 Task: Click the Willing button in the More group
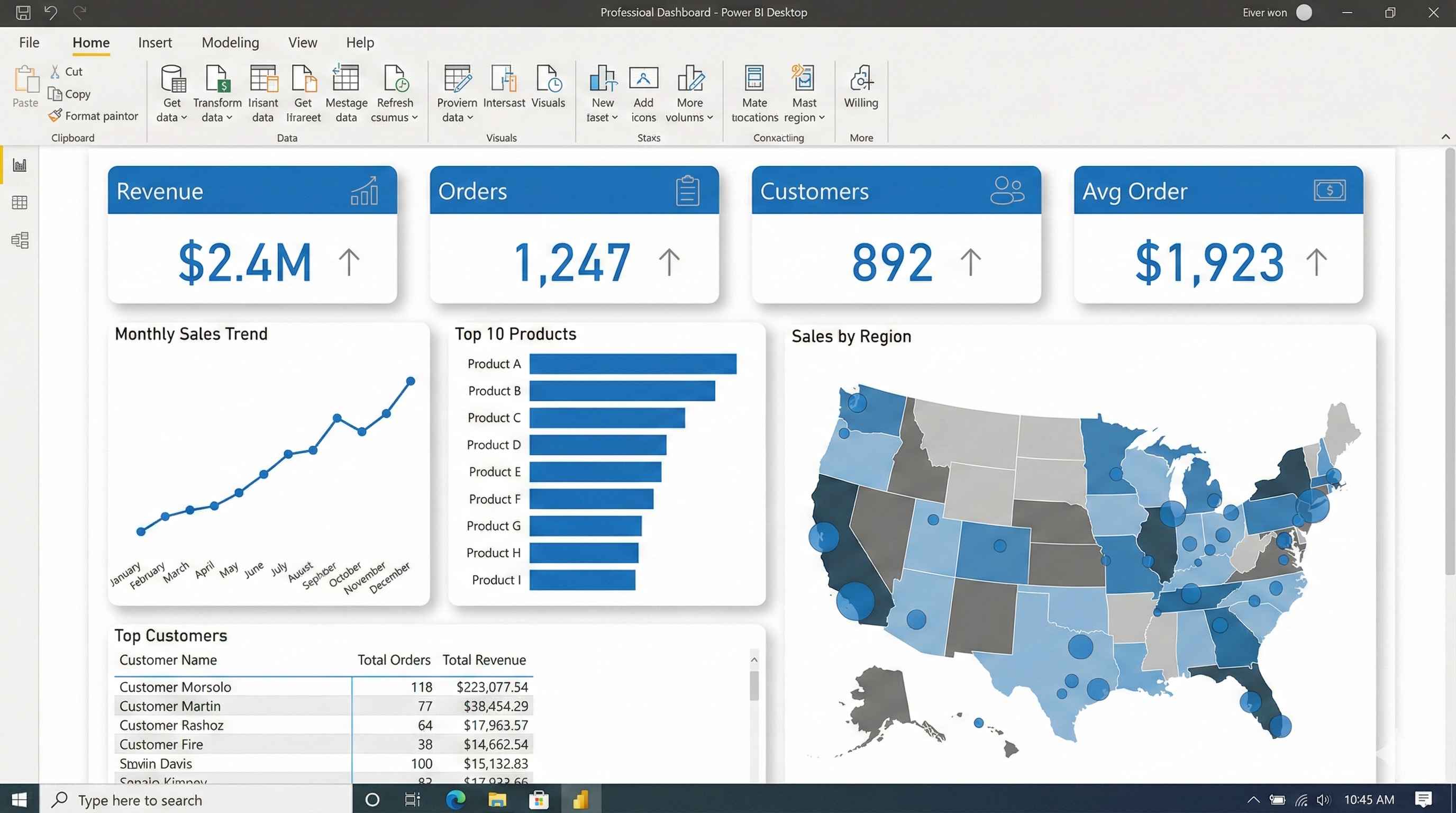tap(860, 89)
